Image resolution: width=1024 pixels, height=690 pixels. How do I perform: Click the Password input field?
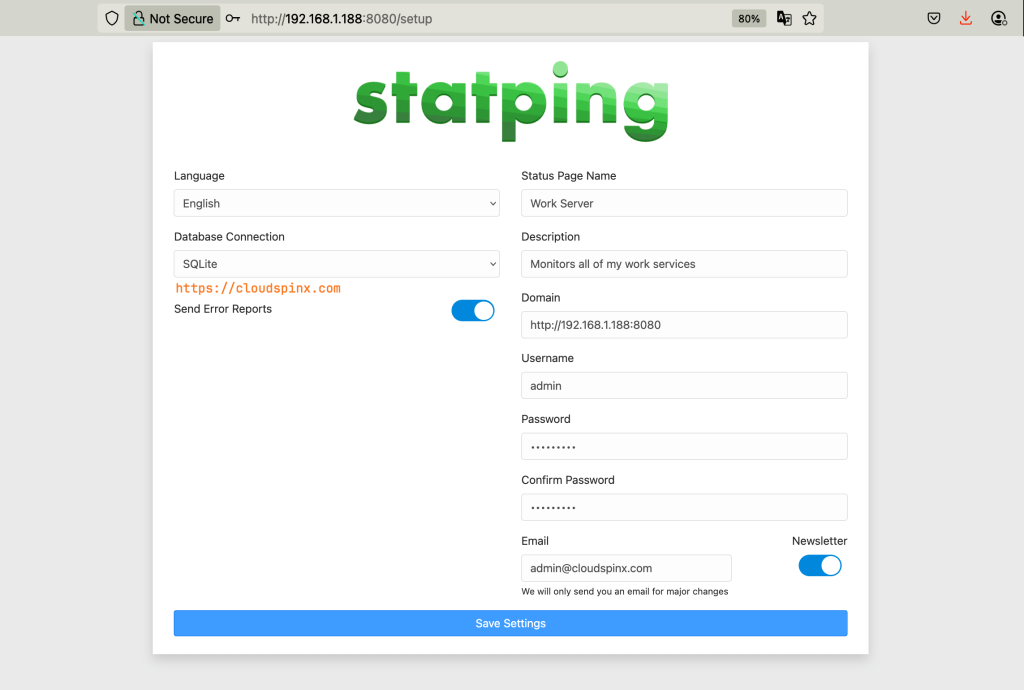point(684,447)
